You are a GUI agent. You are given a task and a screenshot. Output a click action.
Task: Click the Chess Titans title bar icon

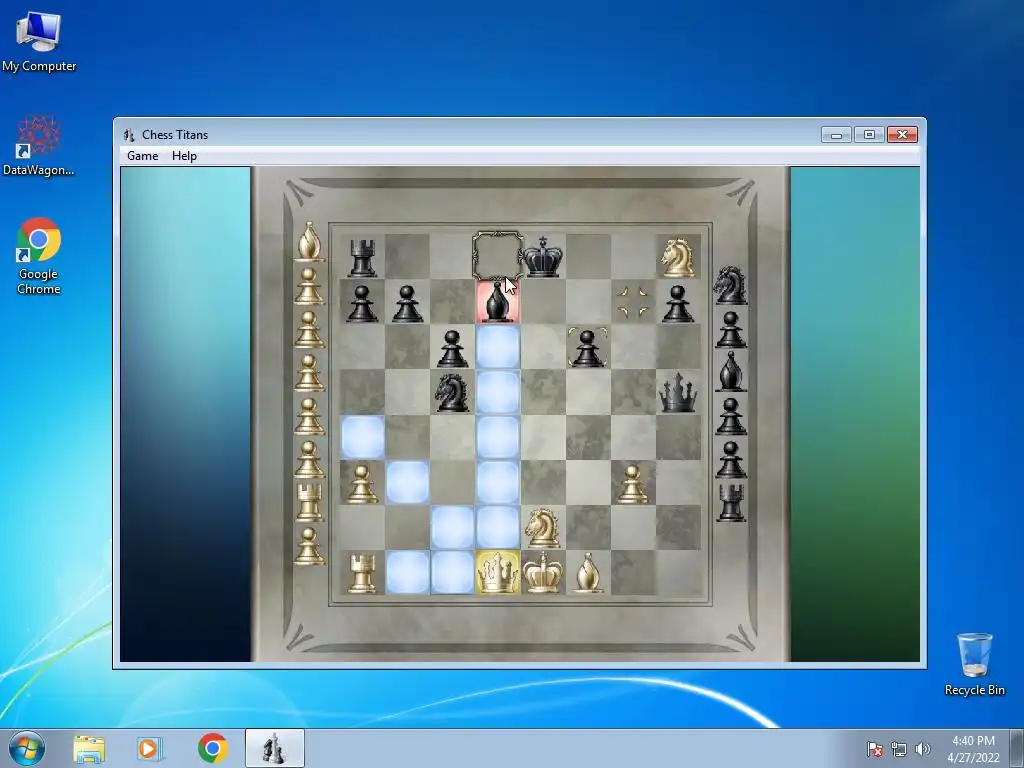coord(129,135)
